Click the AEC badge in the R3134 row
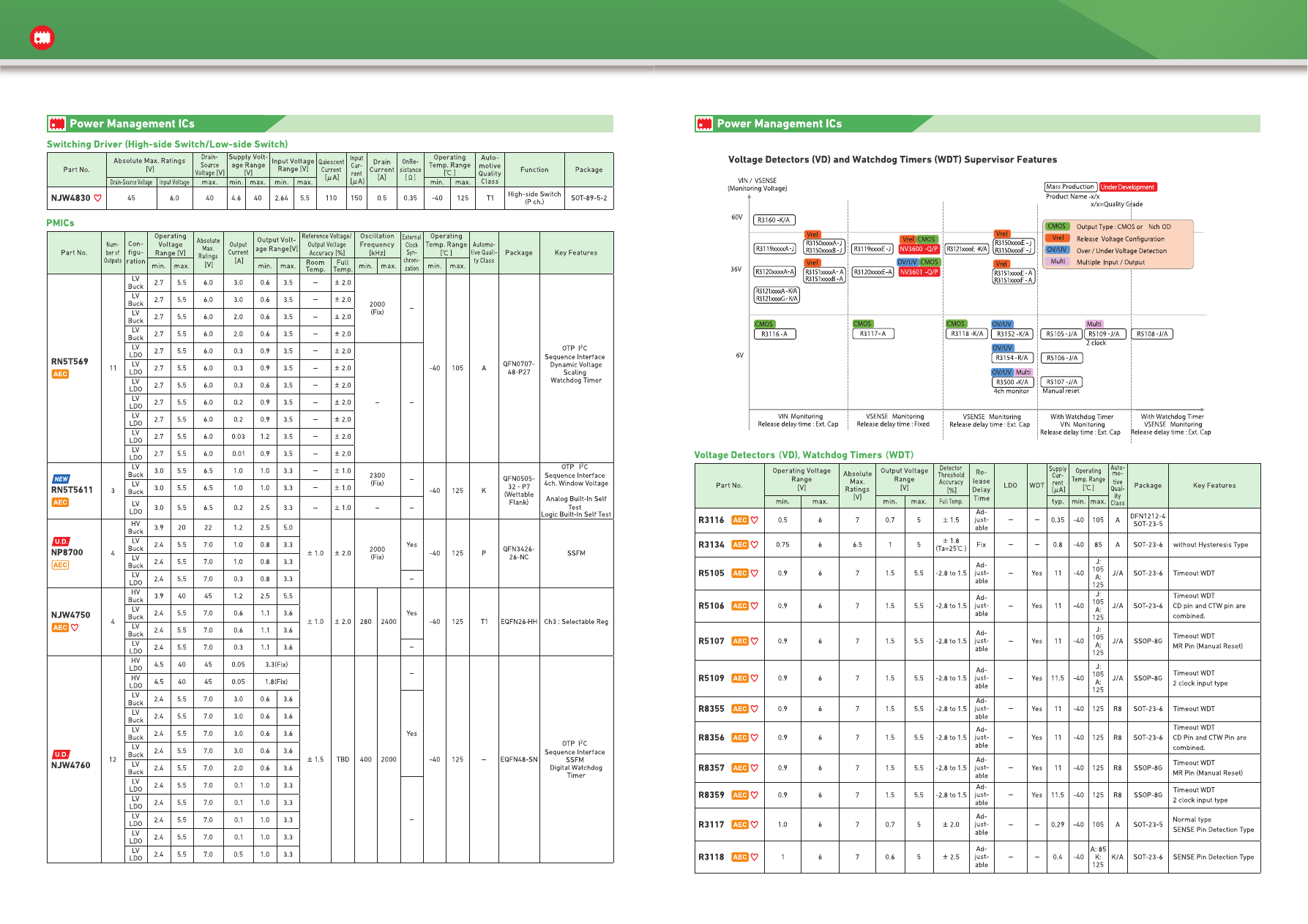 [740, 545]
